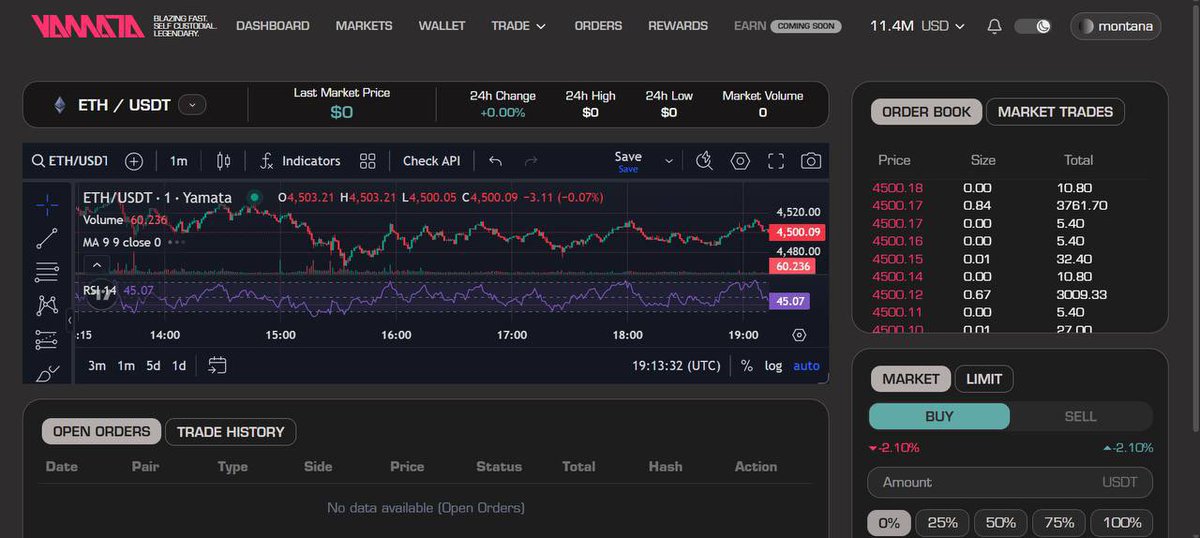This screenshot has width=1200, height=538.
Task: Click the Check API button
Action: click(431, 161)
